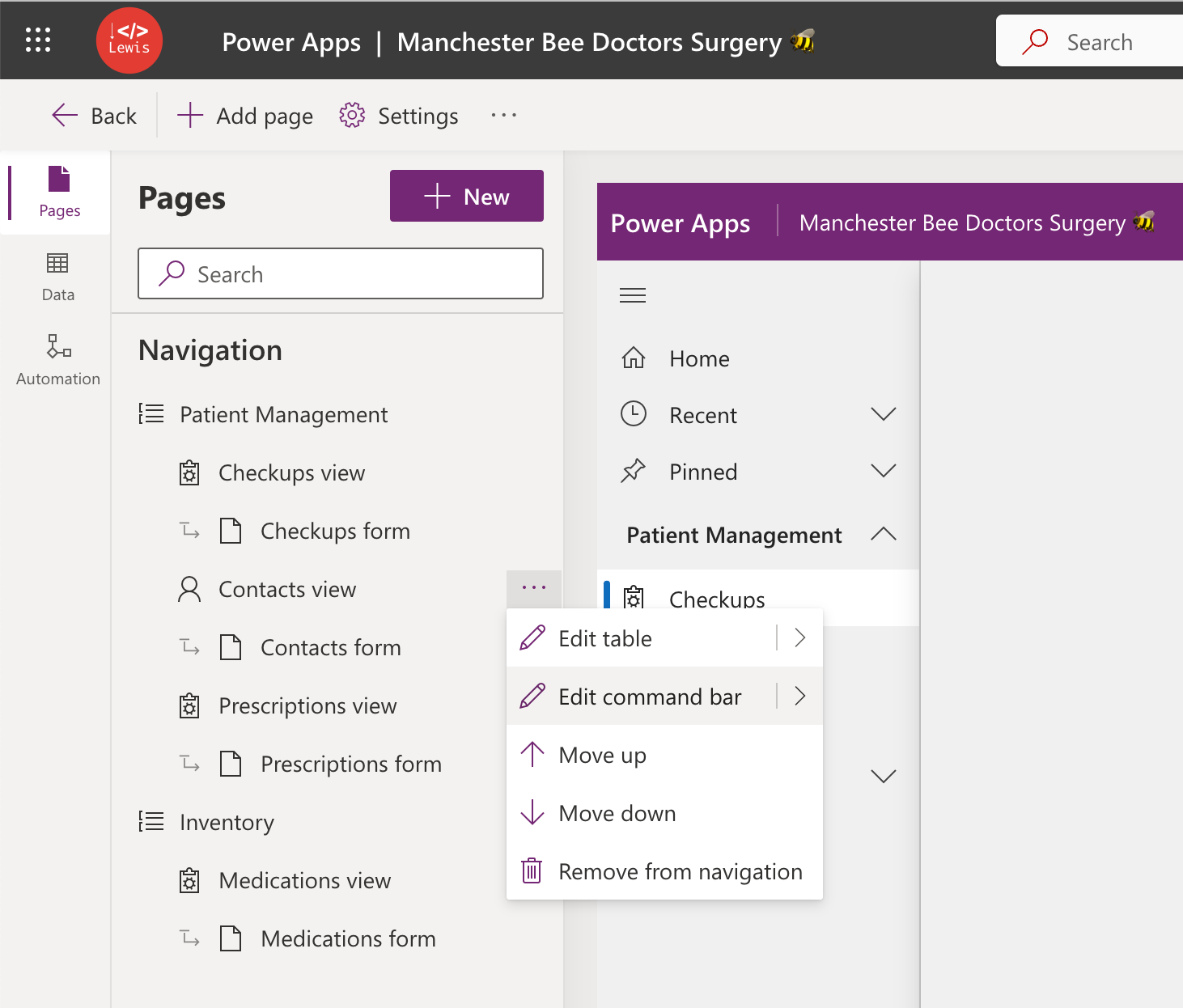Expand the Edit command bar submenu chevron
This screenshot has height=1008, width=1183.
800,697
